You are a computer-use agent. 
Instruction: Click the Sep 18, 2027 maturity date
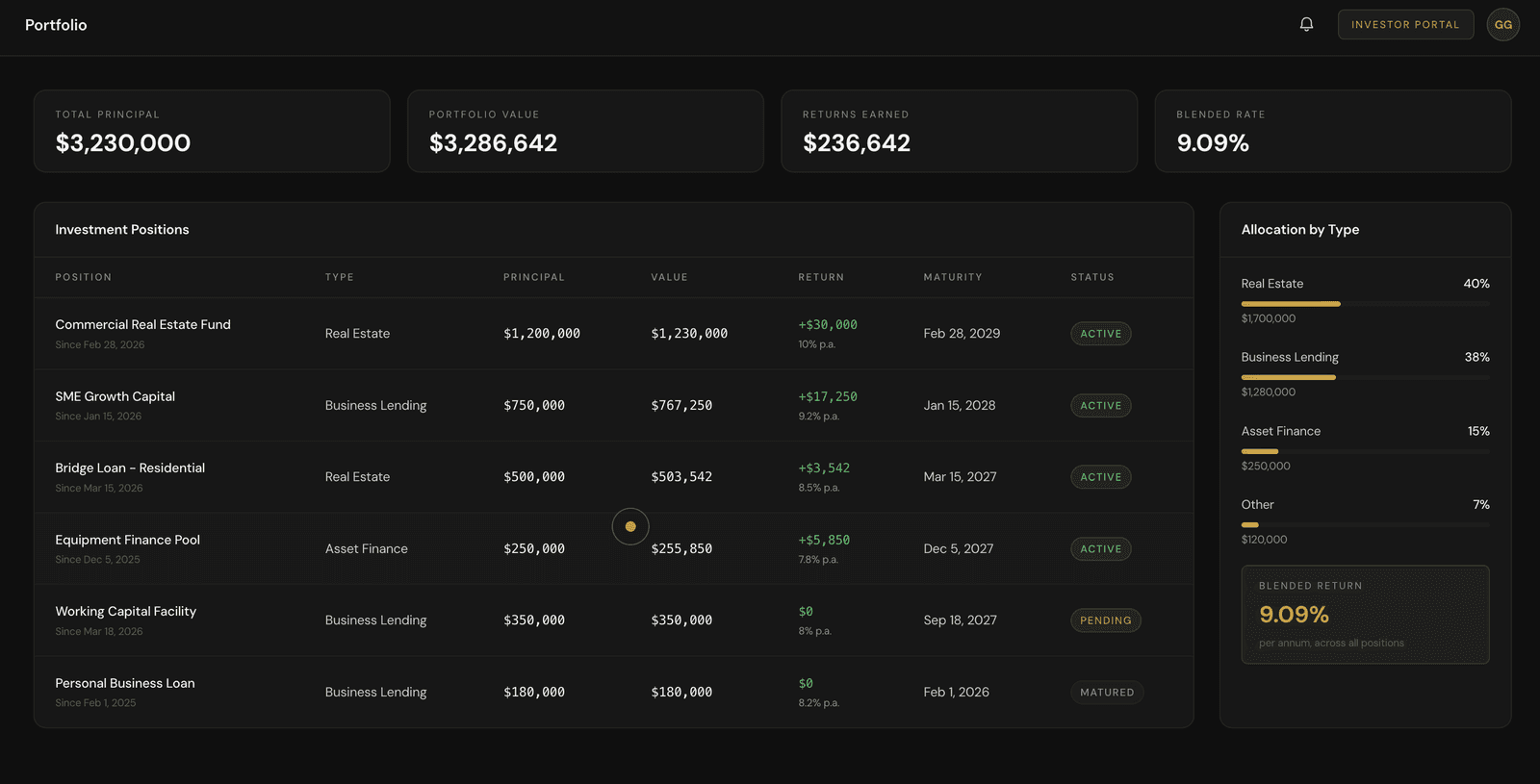click(960, 620)
